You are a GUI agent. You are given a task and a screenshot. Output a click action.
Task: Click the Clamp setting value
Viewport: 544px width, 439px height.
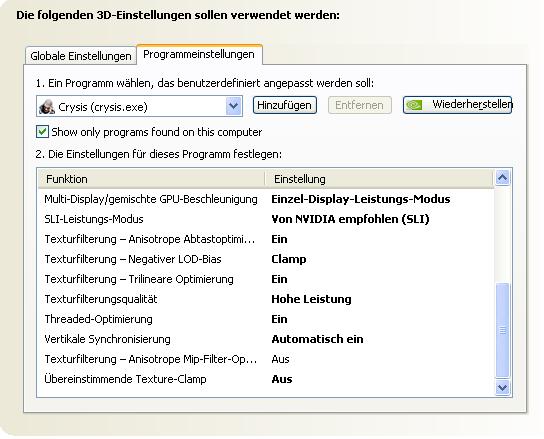289,260
